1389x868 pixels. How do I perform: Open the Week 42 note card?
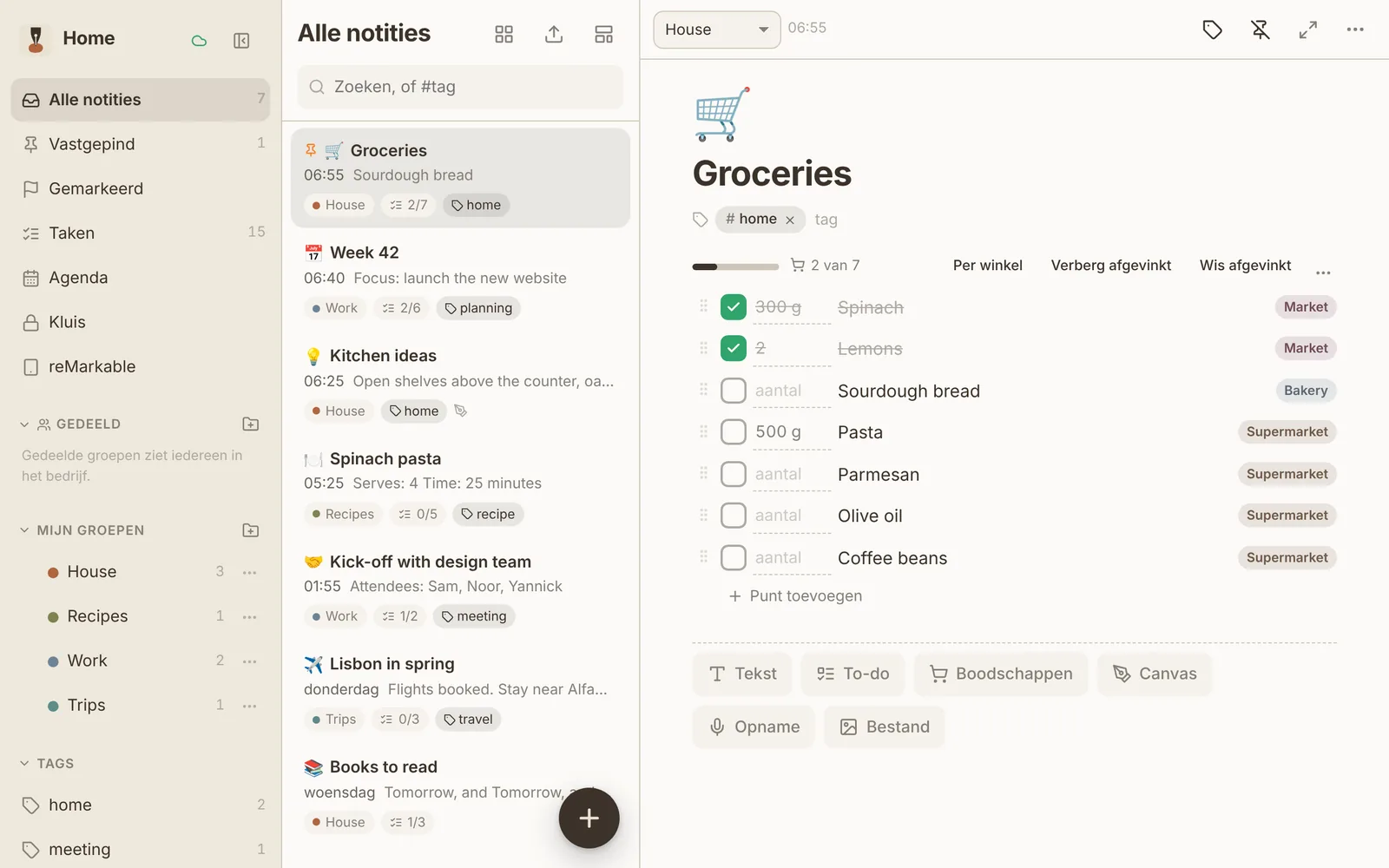point(460,280)
